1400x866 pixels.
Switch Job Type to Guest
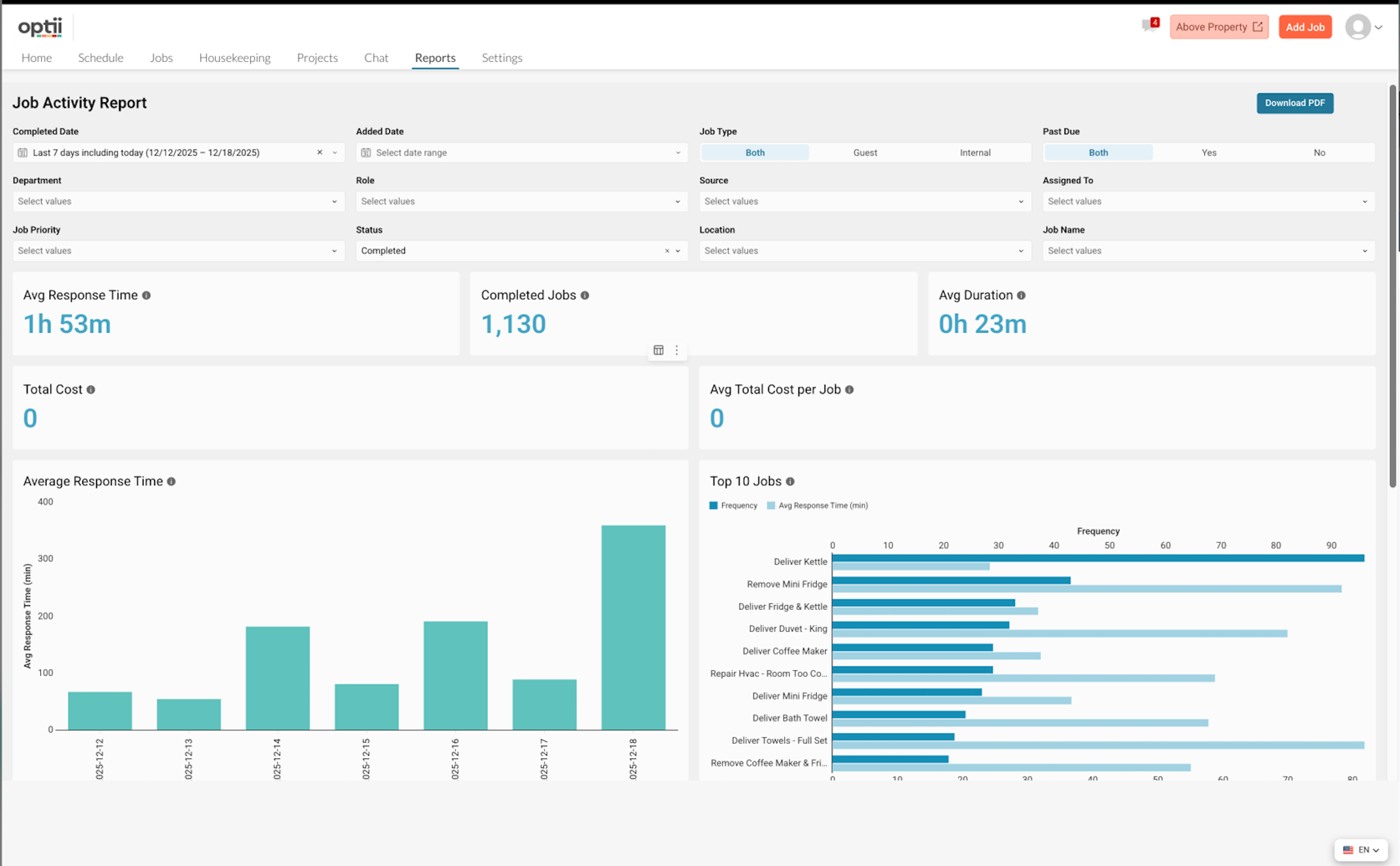click(865, 152)
